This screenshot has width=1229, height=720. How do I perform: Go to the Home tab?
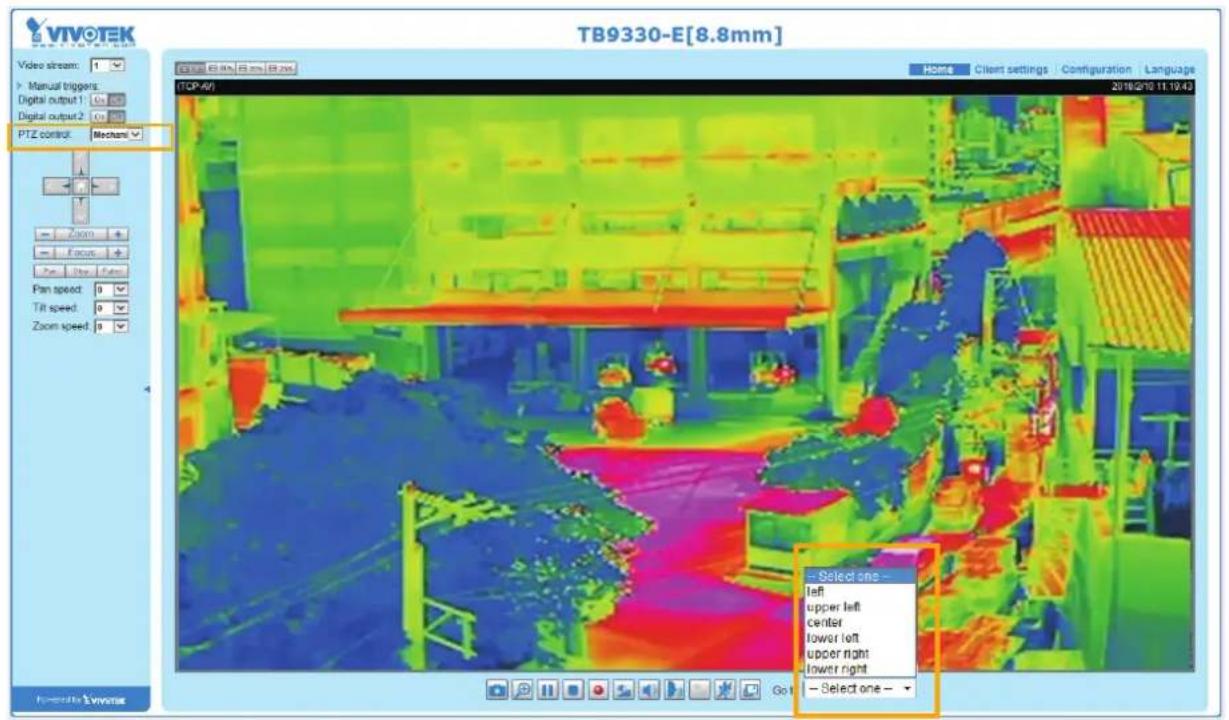[939, 69]
